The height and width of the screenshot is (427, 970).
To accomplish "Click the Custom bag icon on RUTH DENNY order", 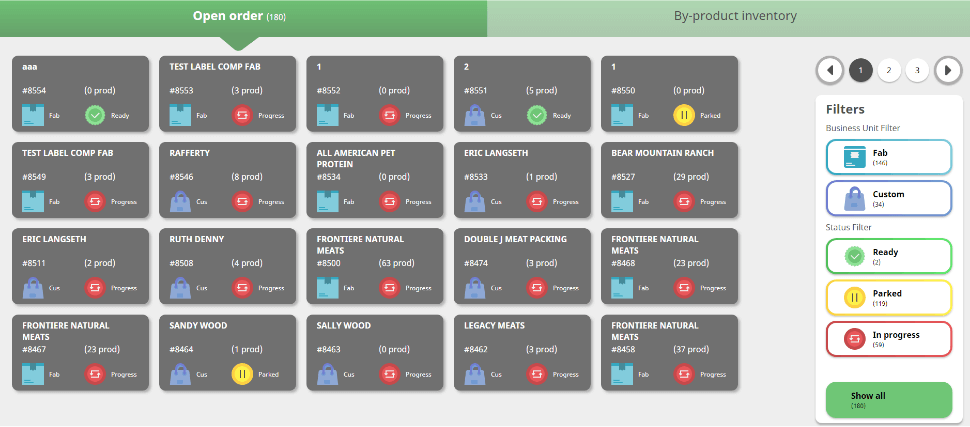I will pyautogui.click(x=181, y=288).
